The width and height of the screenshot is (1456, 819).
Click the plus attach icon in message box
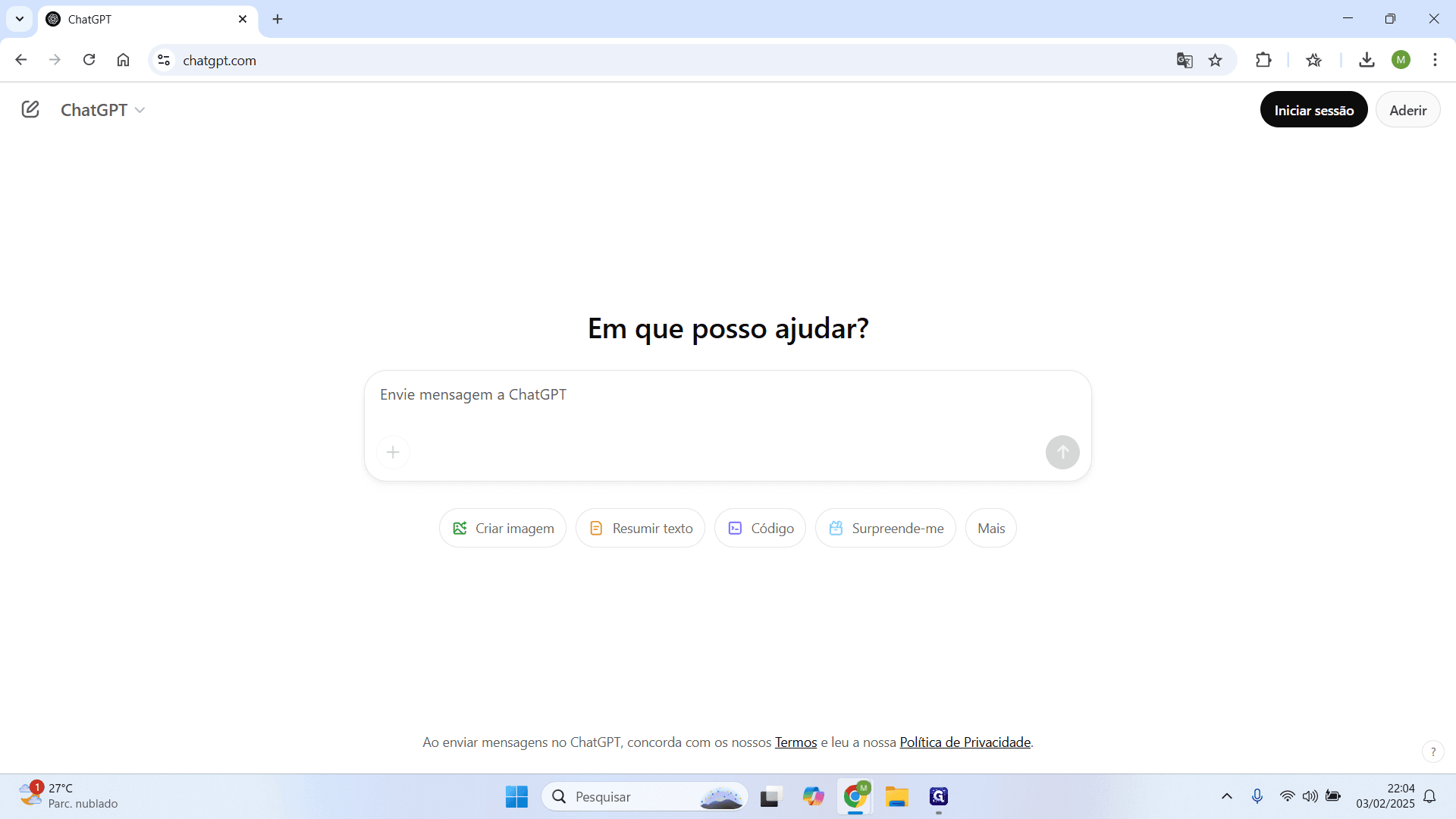393,453
